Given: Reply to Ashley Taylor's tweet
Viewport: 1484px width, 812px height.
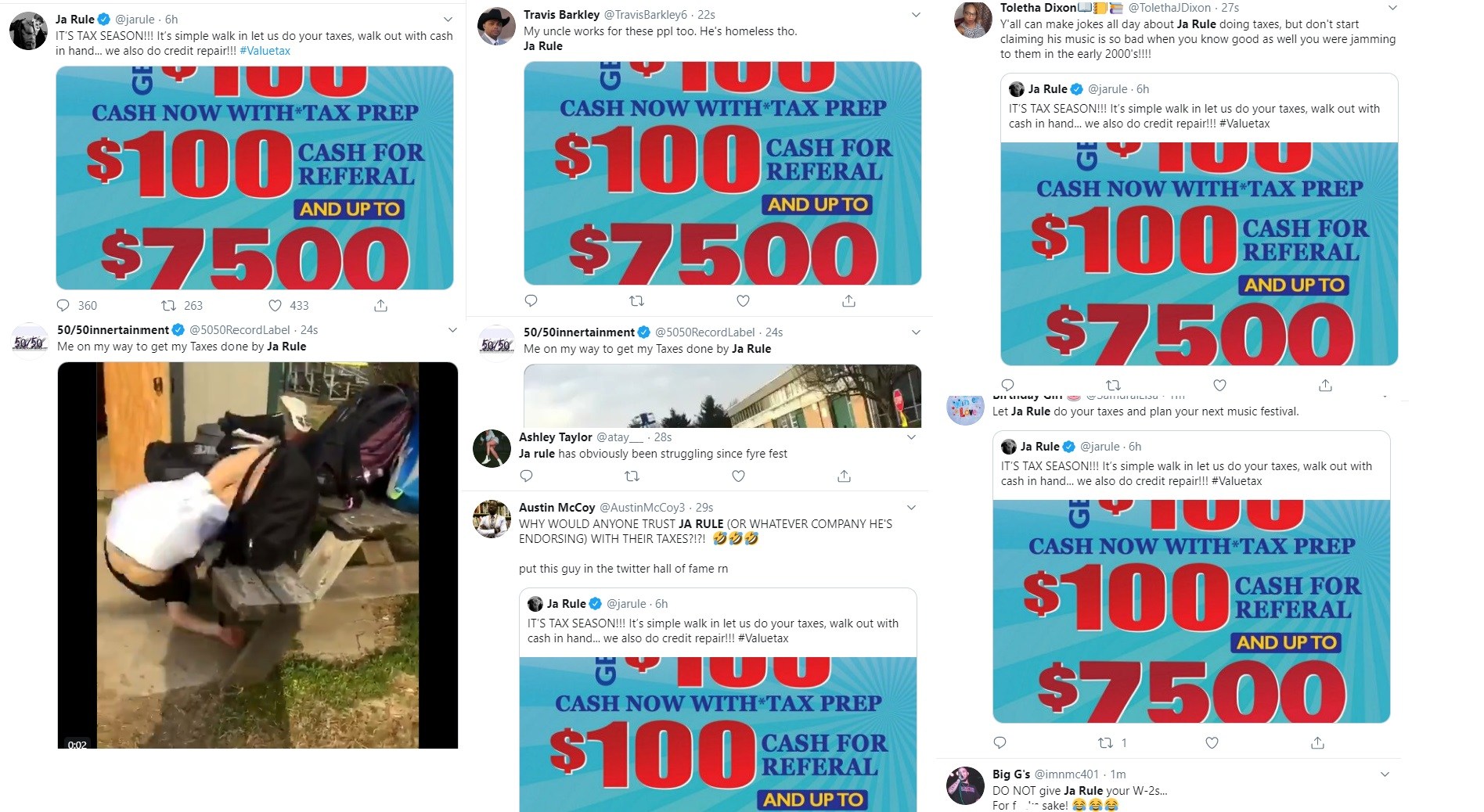Looking at the screenshot, I should pos(527,476).
